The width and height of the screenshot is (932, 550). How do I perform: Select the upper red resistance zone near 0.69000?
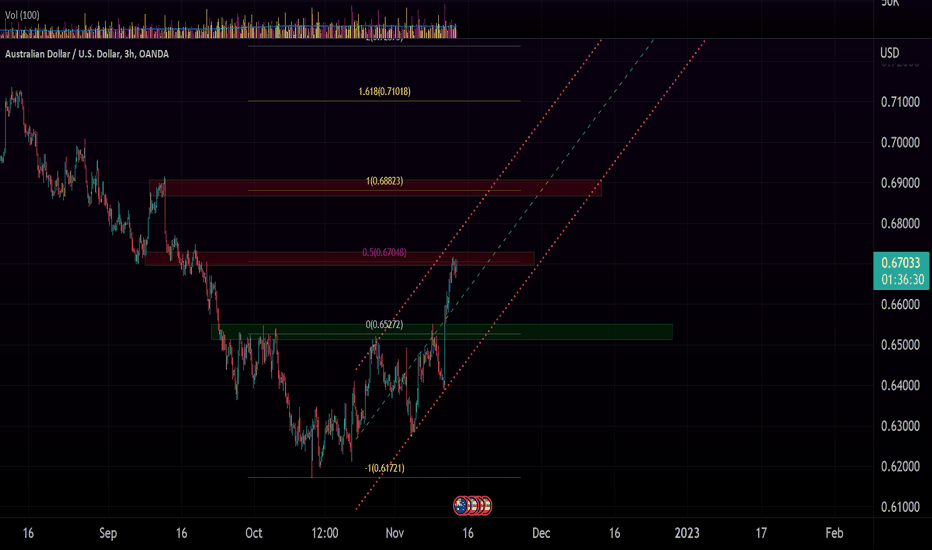[x=375, y=188]
